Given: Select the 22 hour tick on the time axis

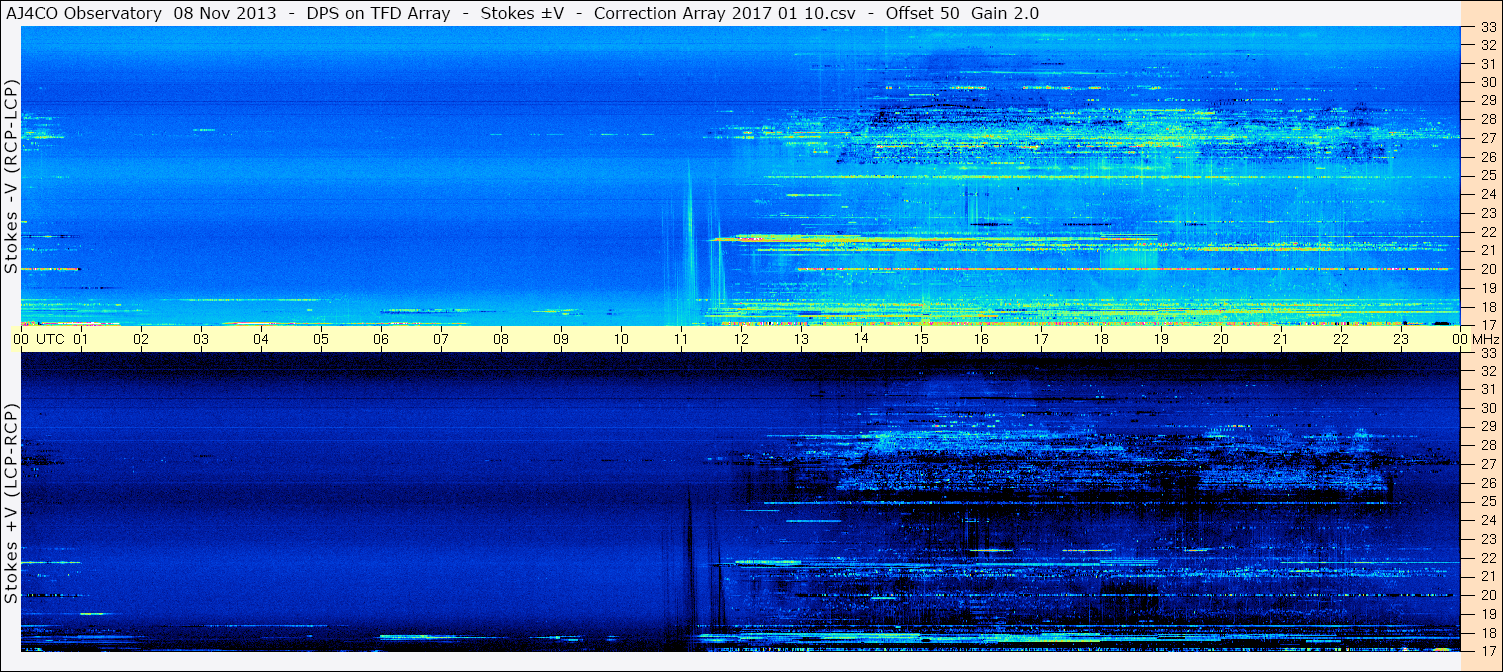Looking at the screenshot, I should coord(1341,339).
